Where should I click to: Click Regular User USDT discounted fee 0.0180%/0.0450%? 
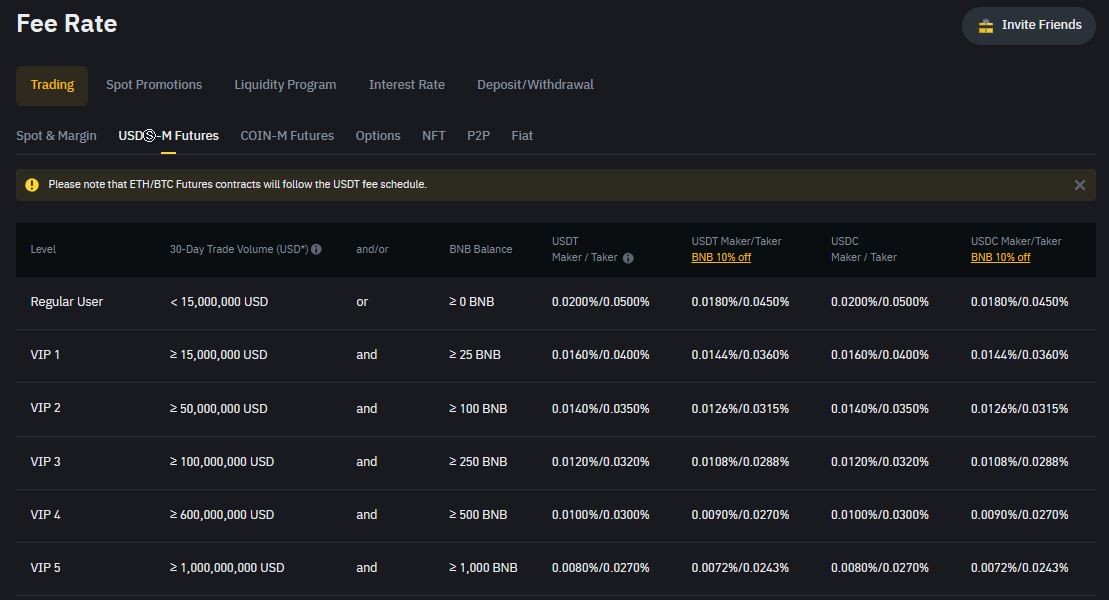(x=740, y=302)
